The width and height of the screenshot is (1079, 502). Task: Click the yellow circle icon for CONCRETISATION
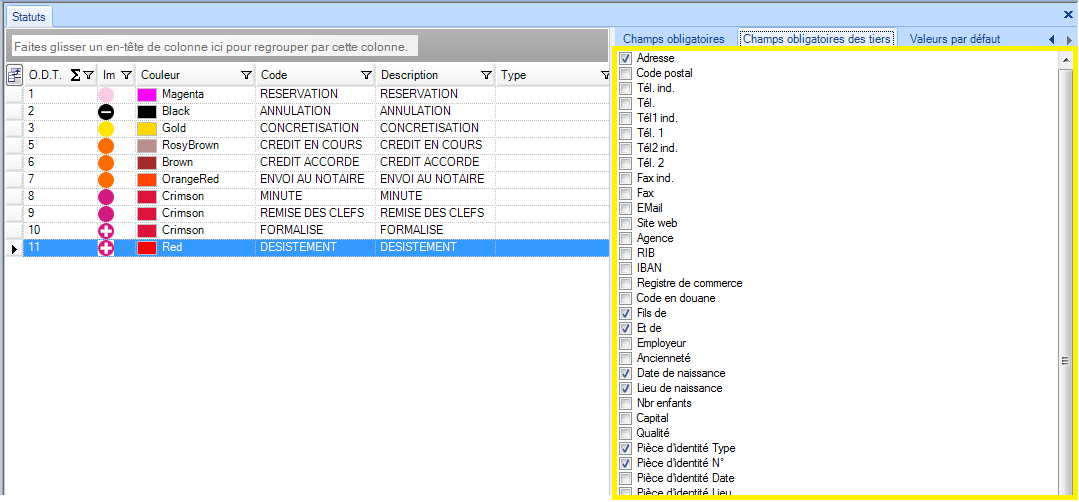[106, 129]
